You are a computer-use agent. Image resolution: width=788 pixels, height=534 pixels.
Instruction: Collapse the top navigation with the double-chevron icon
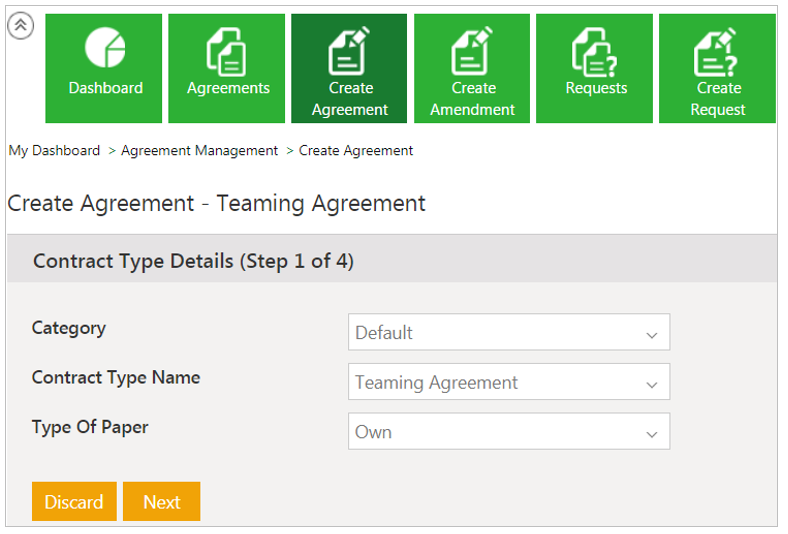20,26
